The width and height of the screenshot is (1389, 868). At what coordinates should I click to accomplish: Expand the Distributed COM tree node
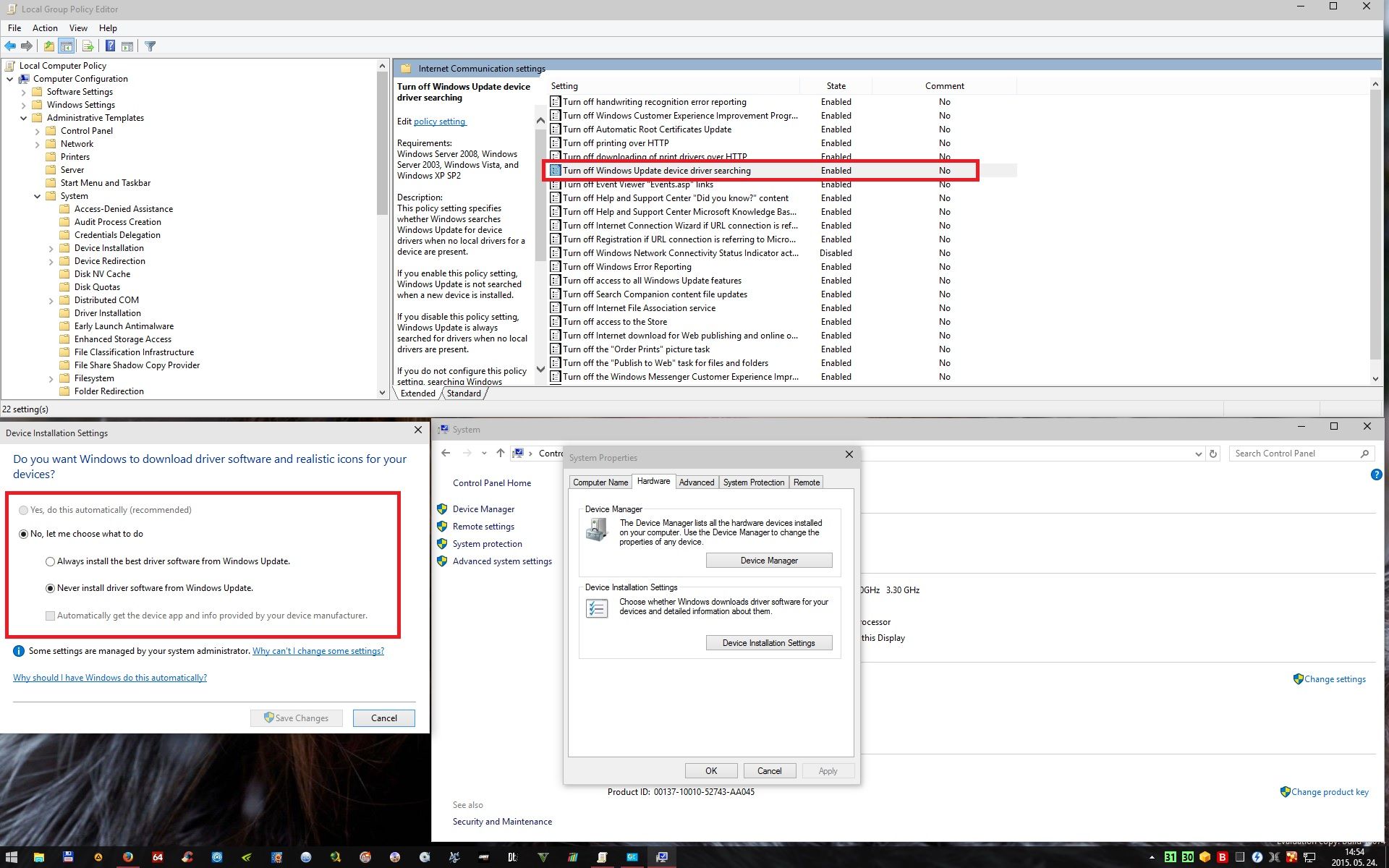(51, 300)
